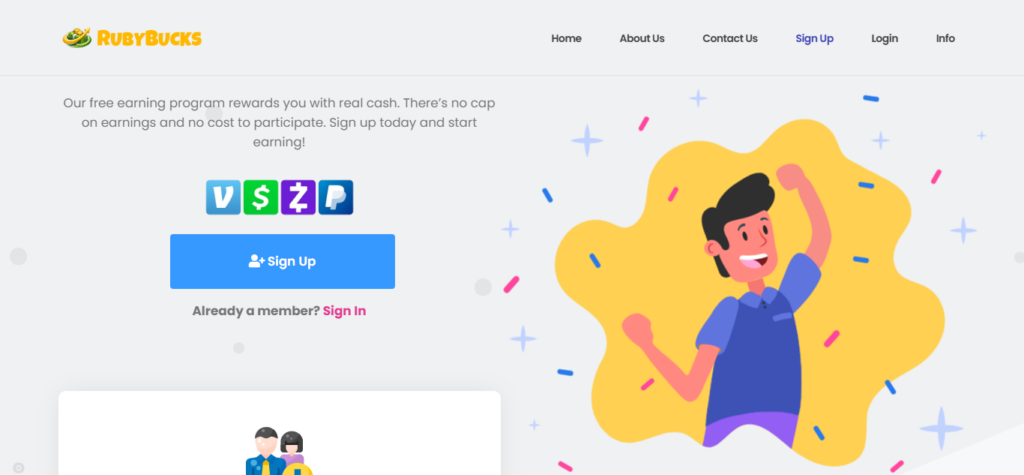The height and width of the screenshot is (475, 1024).
Task: Go to About Us page
Action: (642, 39)
